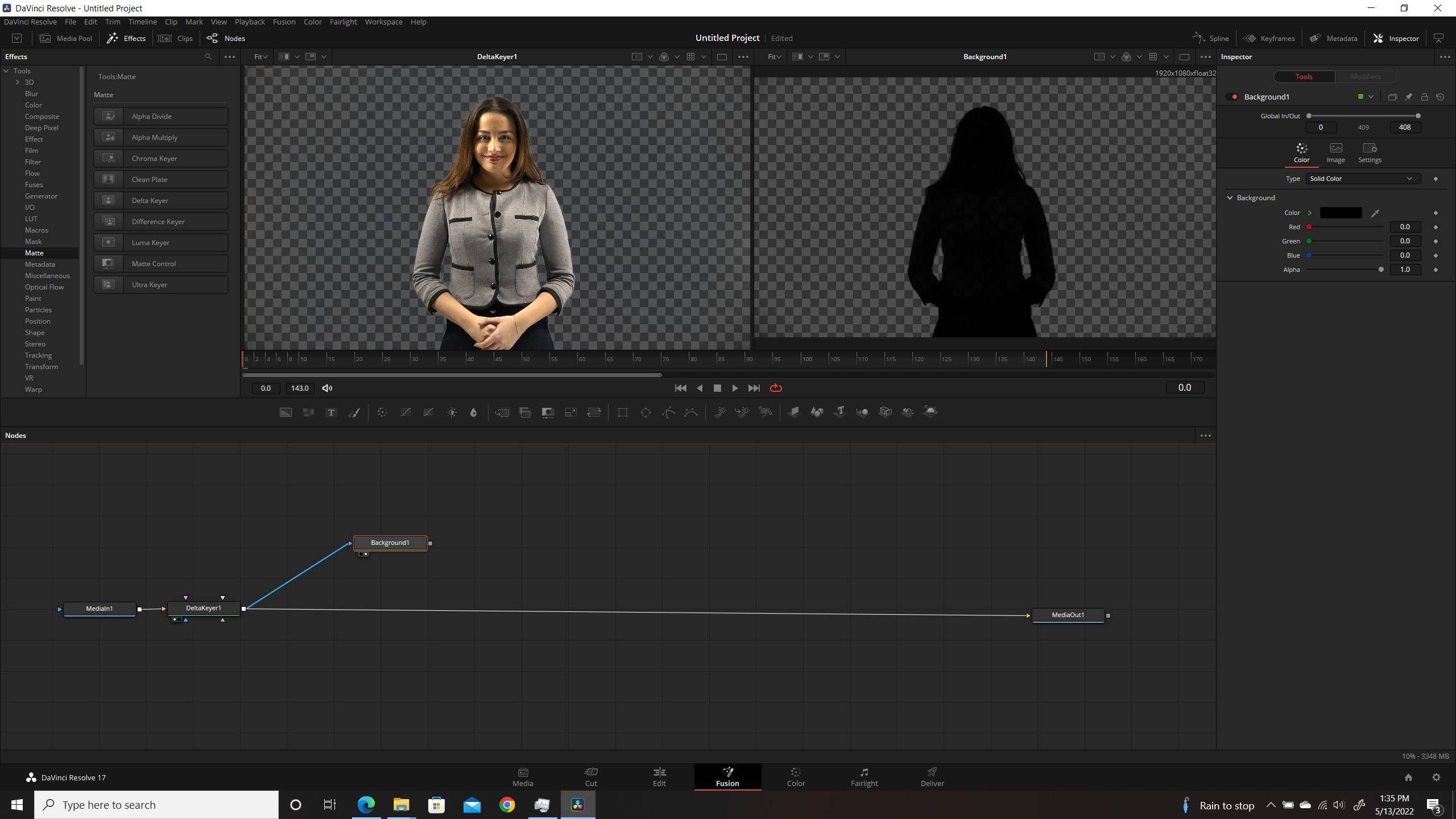Add a Rectangle mask from the toolbar
The width and height of the screenshot is (1456, 819).
(x=623, y=412)
